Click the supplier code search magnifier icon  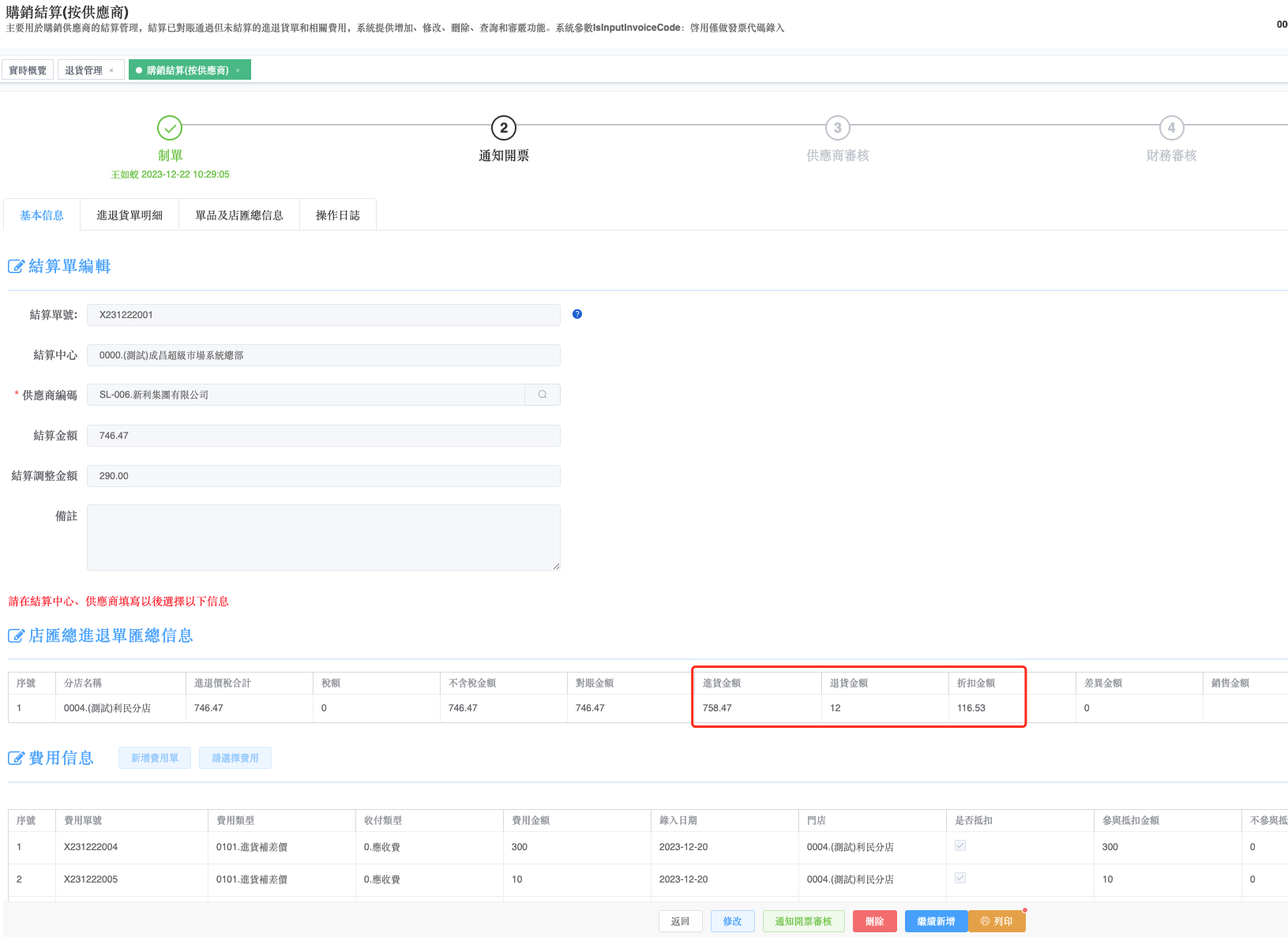pos(543,395)
